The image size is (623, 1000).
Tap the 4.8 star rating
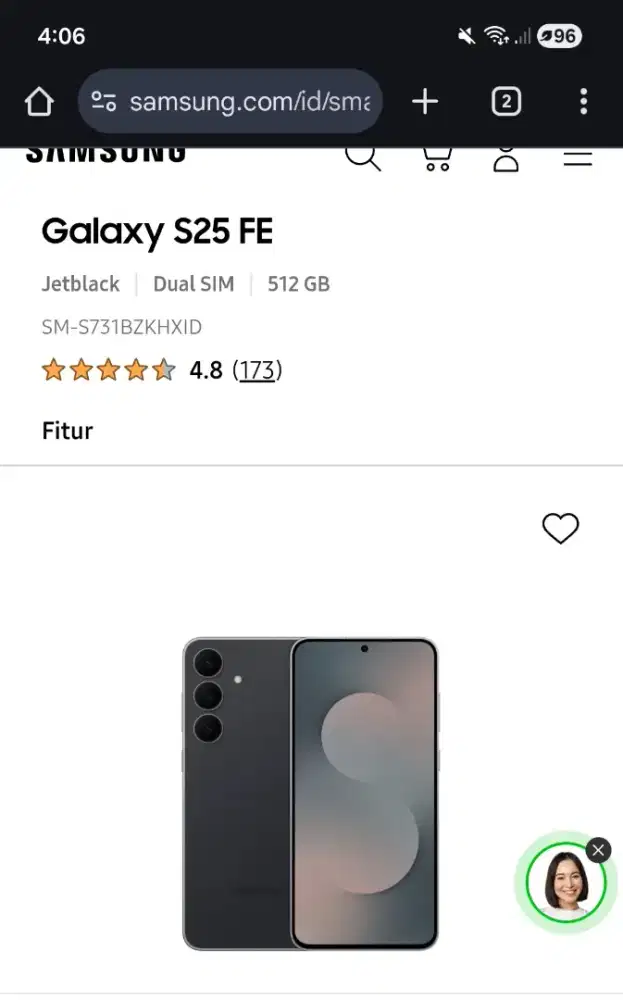[203, 370]
